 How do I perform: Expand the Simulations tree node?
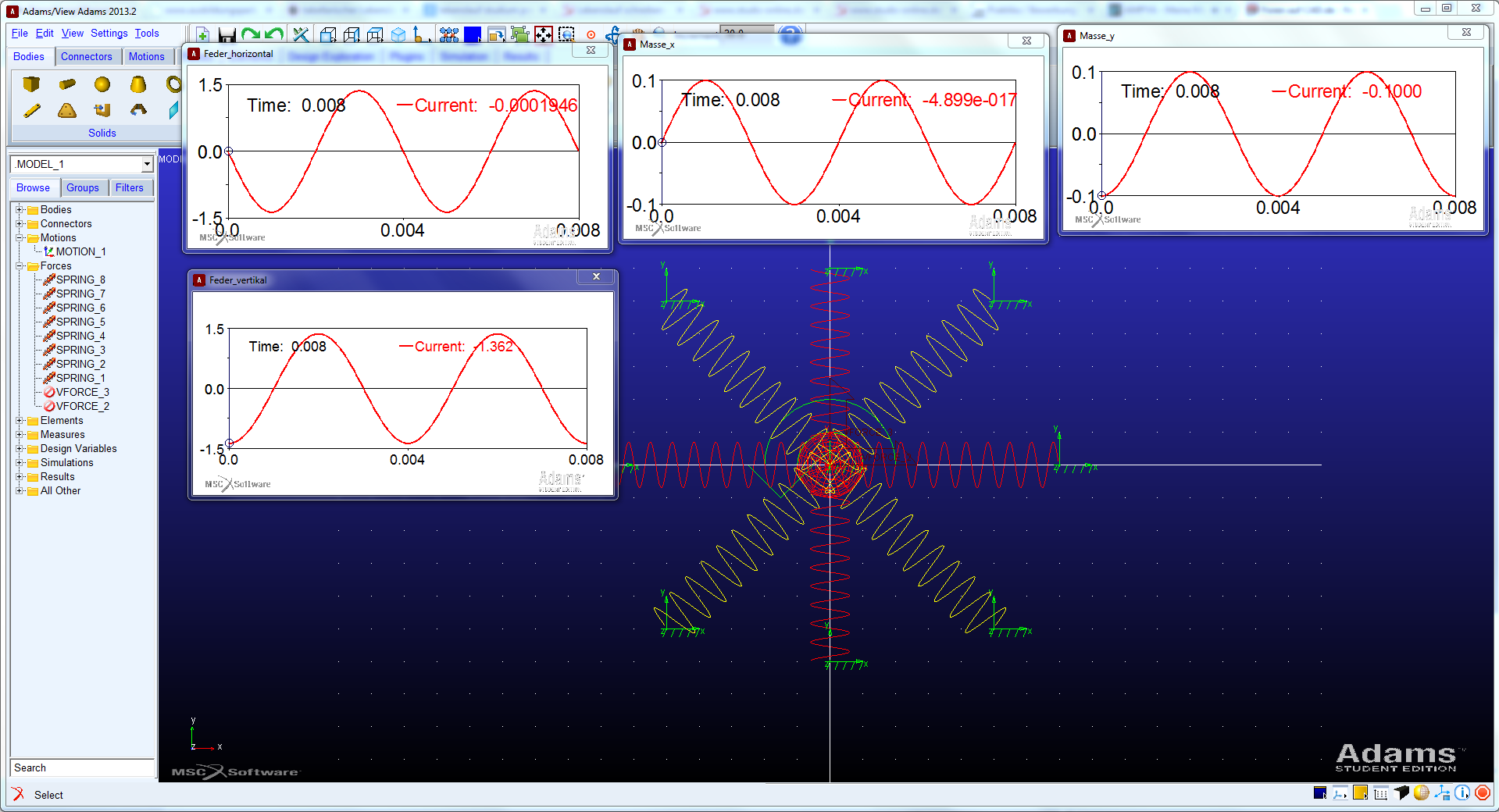(20, 462)
